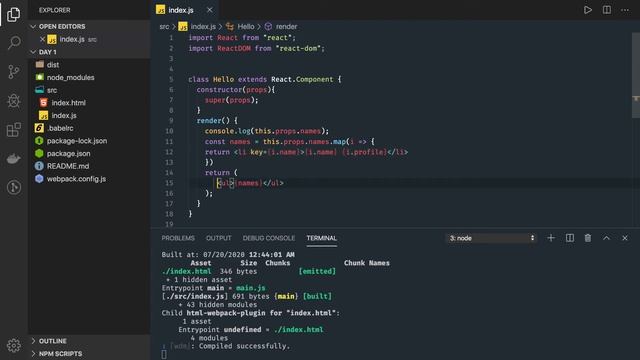Click the src breadcrumb
The image size is (640, 360).
click(x=164, y=27)
